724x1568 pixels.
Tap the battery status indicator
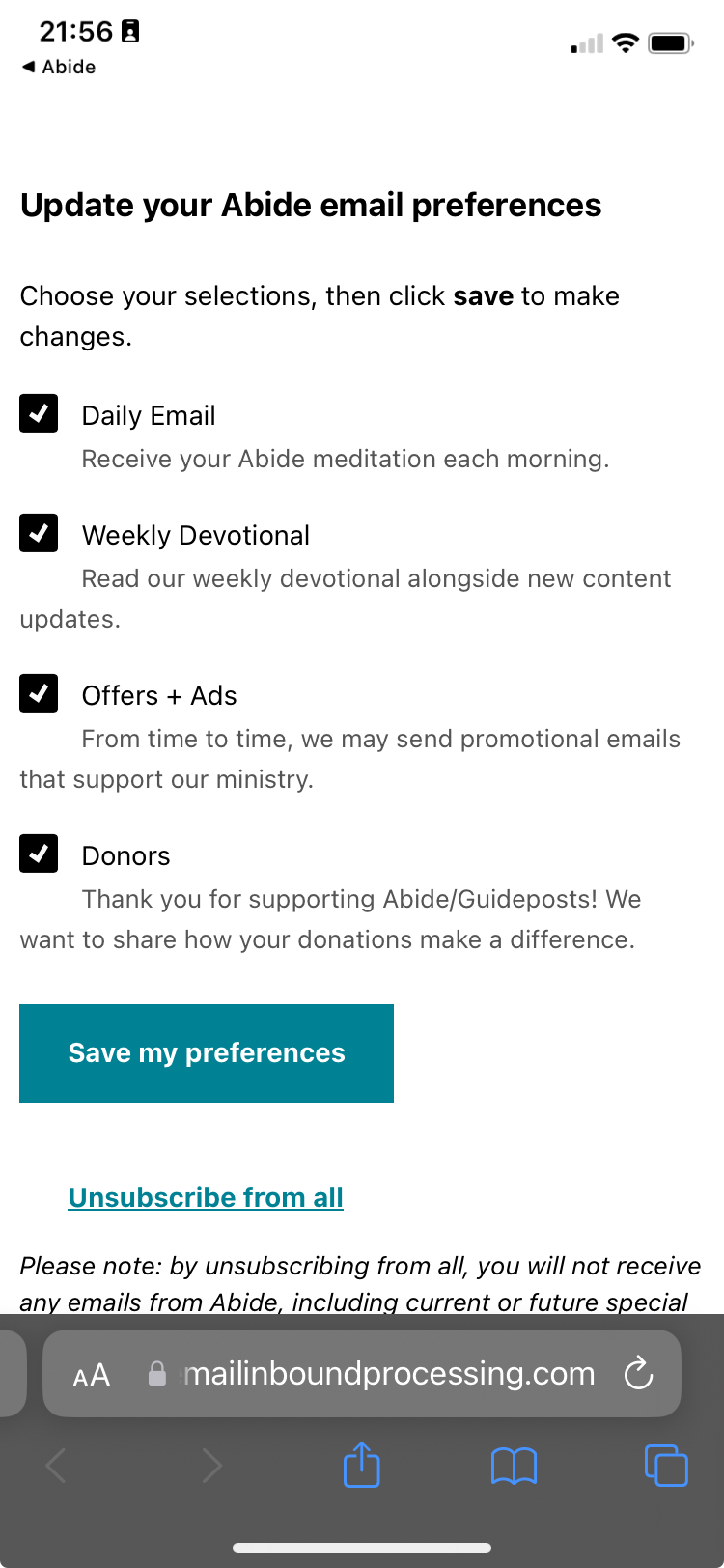[671, 43]
